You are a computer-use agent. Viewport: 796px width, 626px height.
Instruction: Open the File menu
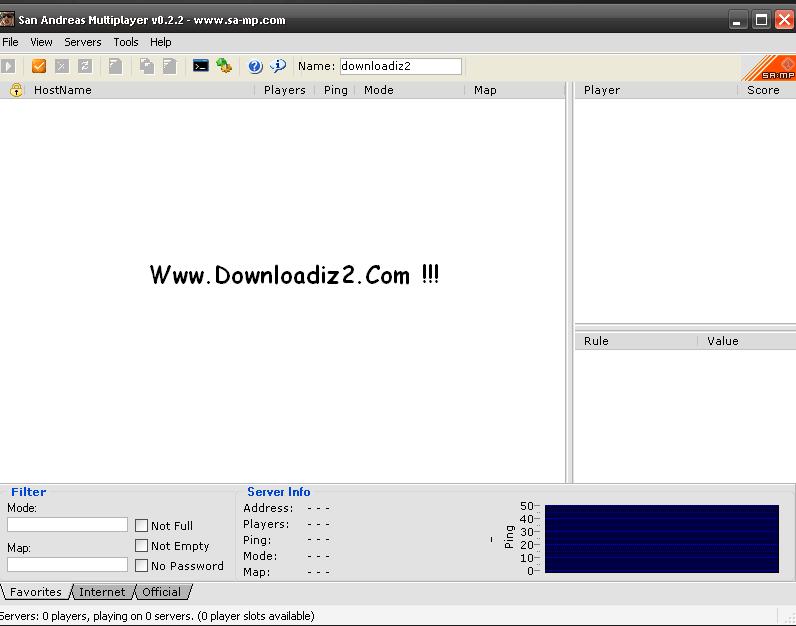(10, 42)
